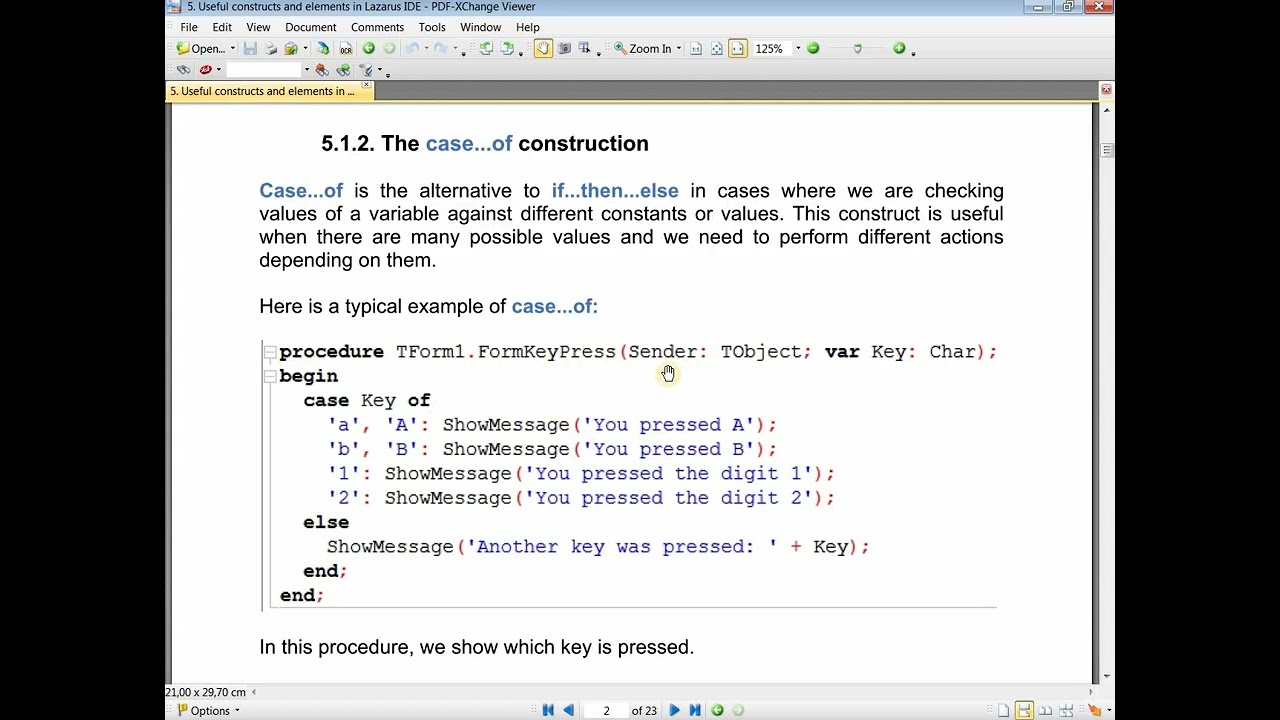Open the Edit menu
The image size is (1280, 720).
(222, 27)
